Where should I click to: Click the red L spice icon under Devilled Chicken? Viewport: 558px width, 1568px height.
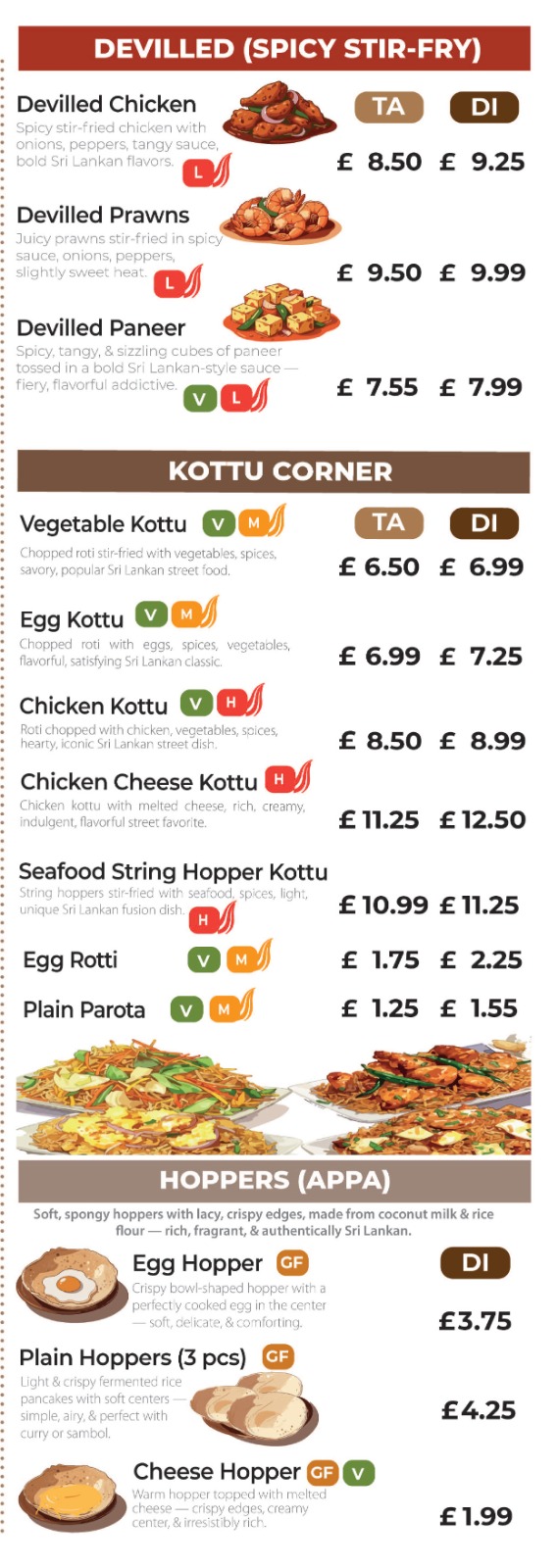pyautogui.click(x=198, y=172)
